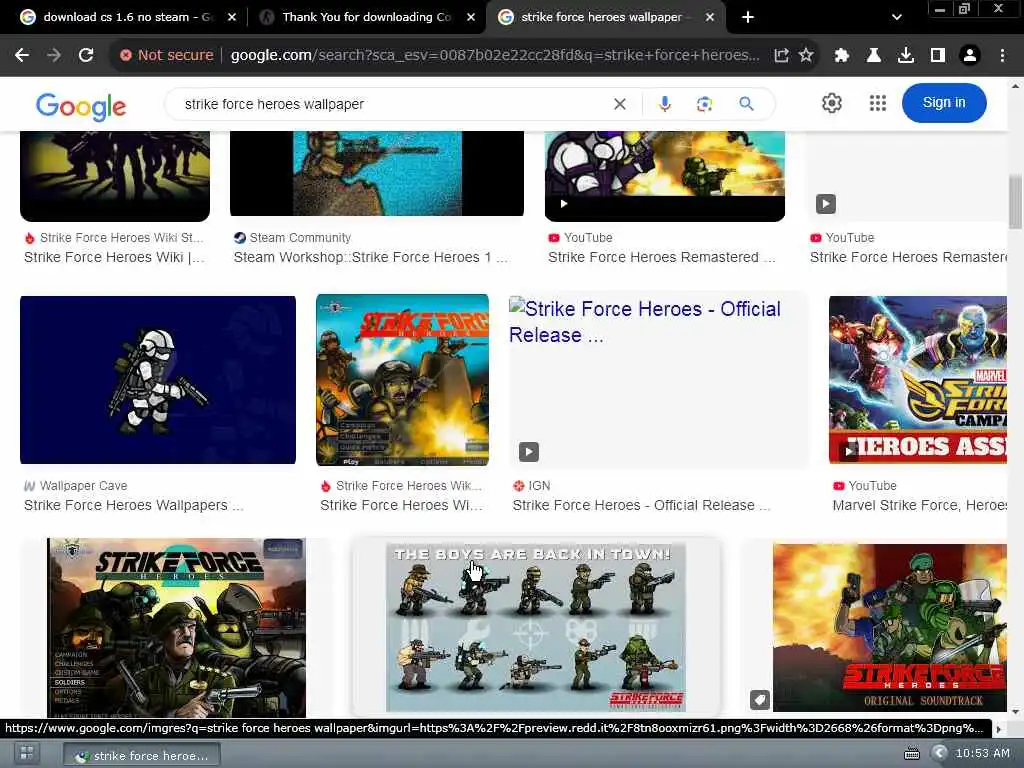Viewport: 1024px width, 768px height.
Task: Open the Marvel Strike Force thumbnail
Action: (917, 380)
